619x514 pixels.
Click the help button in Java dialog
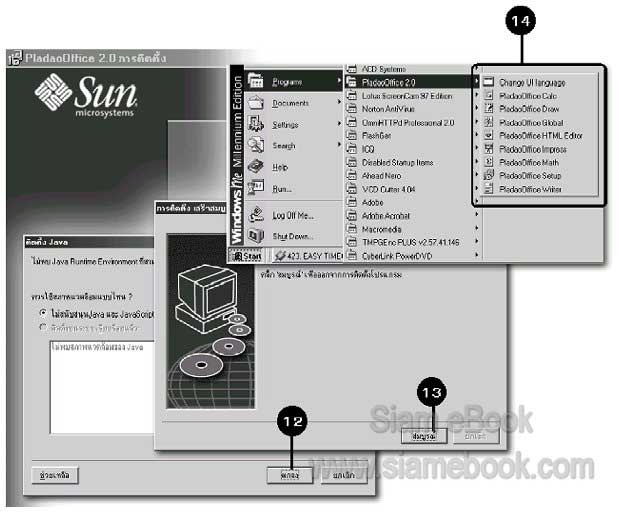55,475
